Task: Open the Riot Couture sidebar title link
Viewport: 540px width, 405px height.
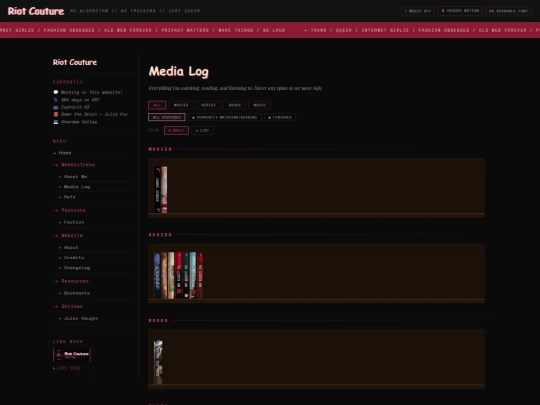Action: point(75,62)
